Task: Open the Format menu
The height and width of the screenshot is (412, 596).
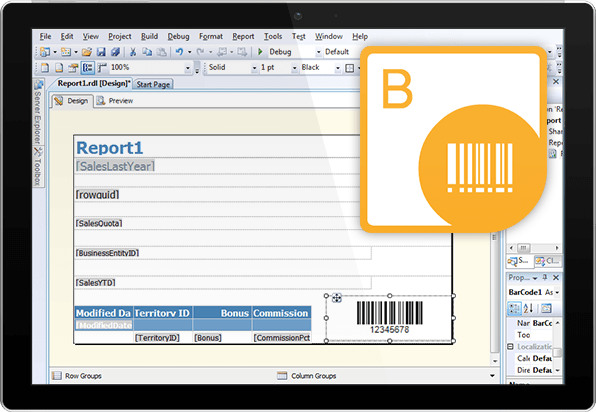Action: (211, 36)
